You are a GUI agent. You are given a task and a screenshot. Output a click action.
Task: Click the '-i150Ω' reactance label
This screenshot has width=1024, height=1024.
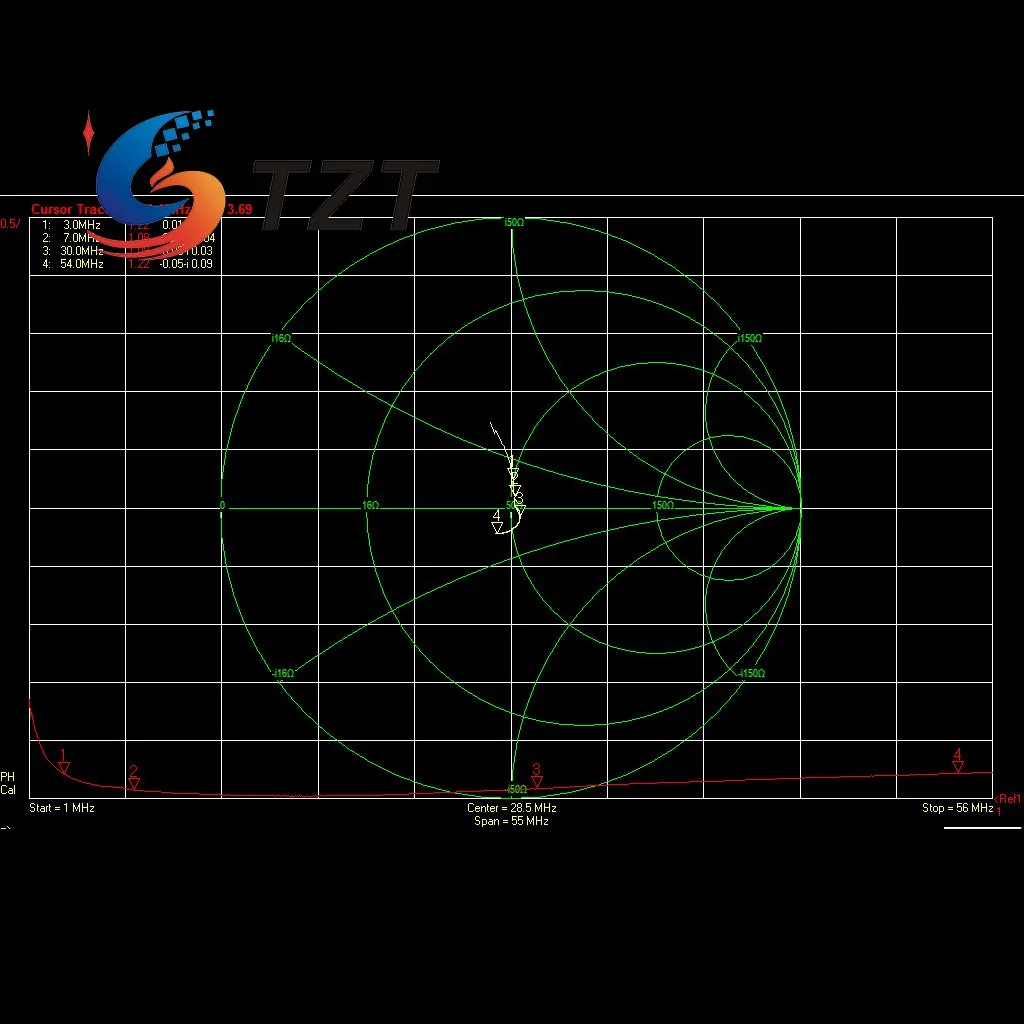click(x=752, y=673)
